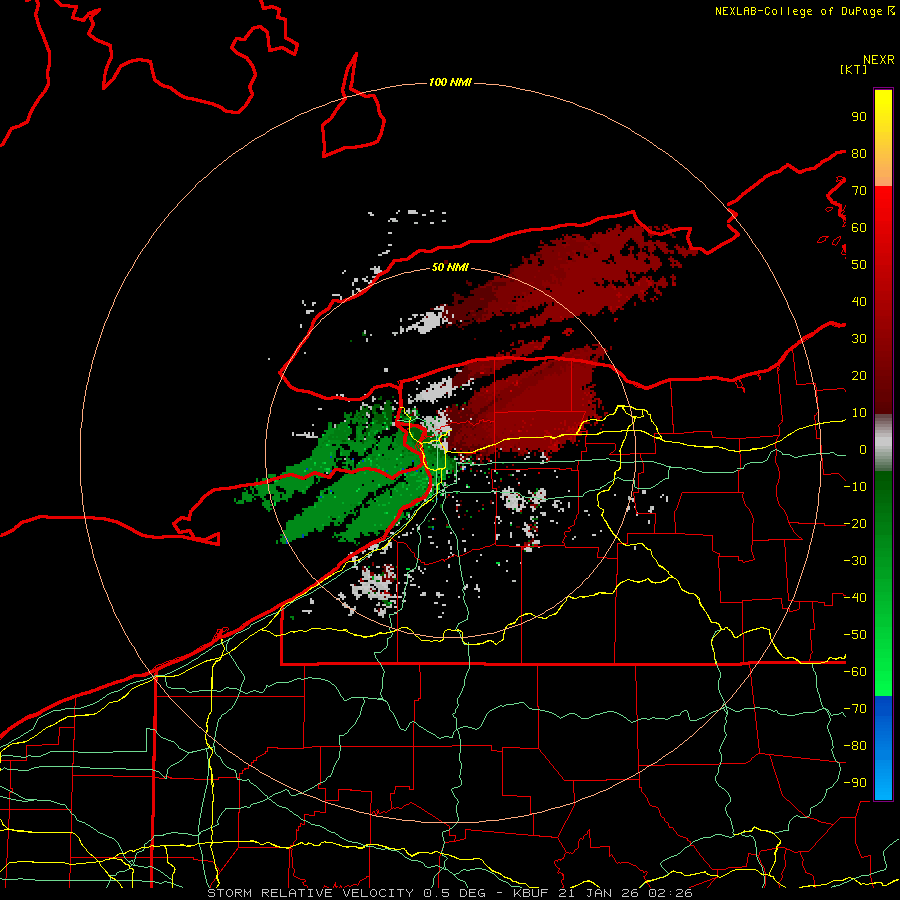Viewport: 900px width, 900px height.
Task: Select the -10 value on velocity scale
Action: click(855, 487)
